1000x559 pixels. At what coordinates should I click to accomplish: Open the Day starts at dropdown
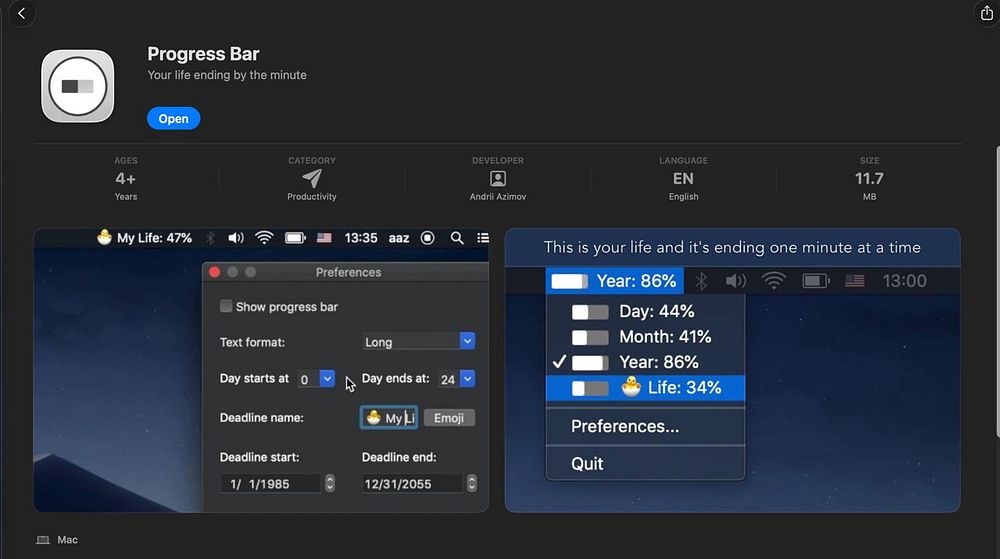(x=316, y=379)
